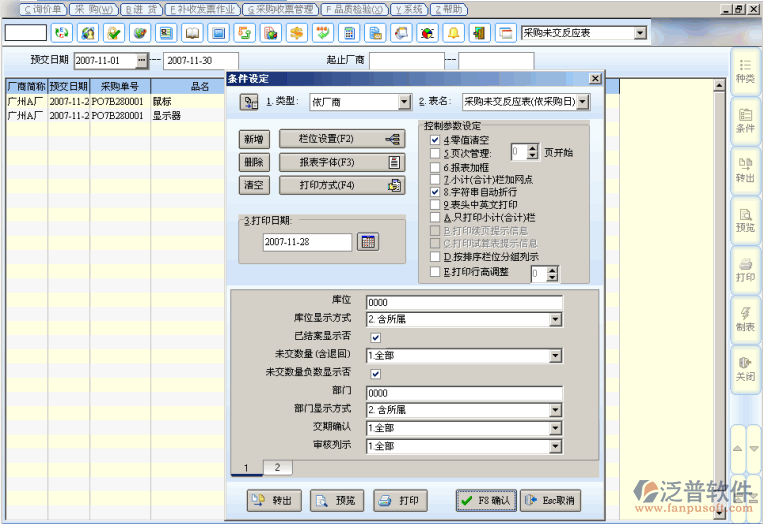
Task: Click the 制表 sidebar icon
Action: [x=745, y=317]
